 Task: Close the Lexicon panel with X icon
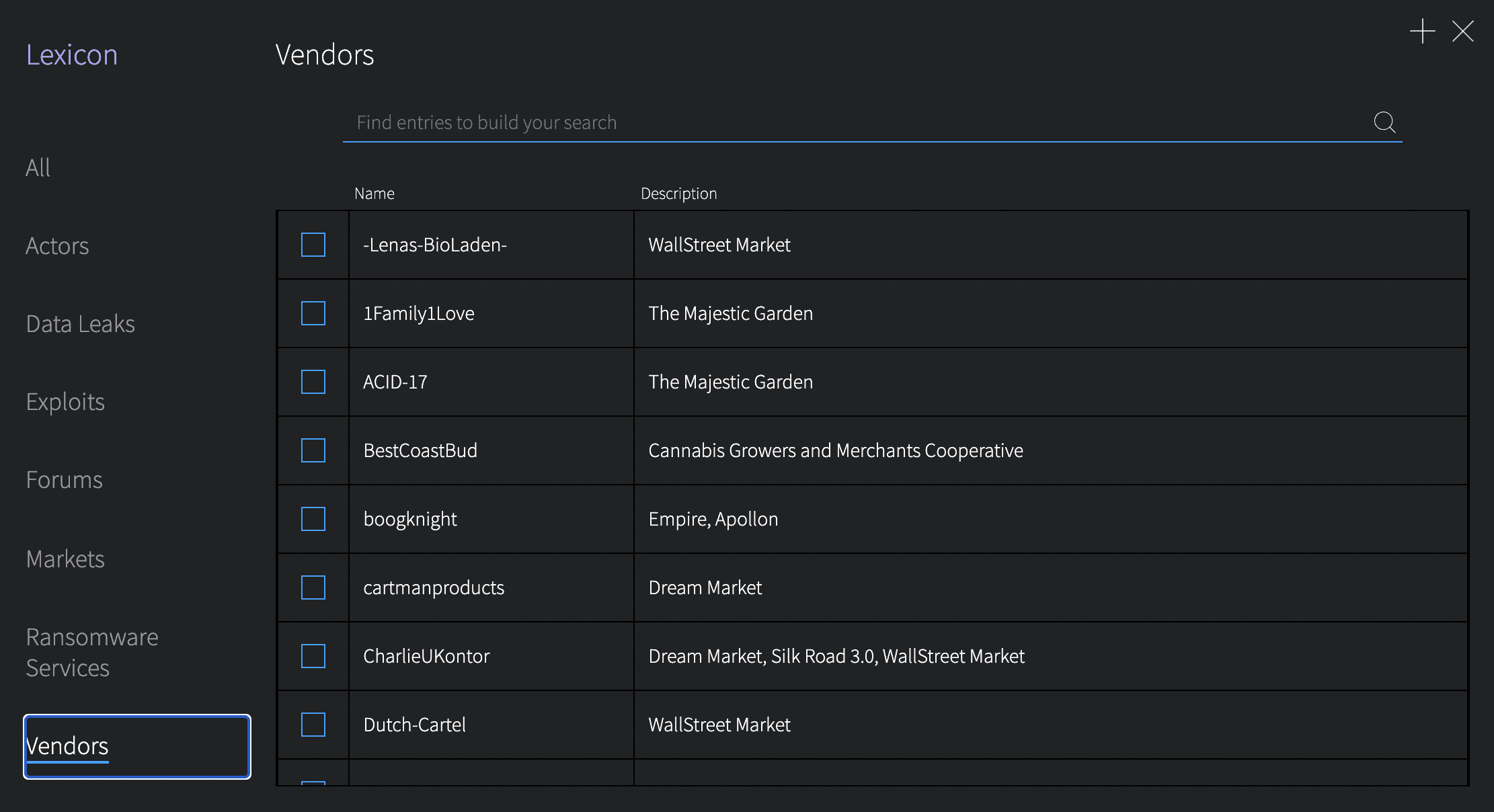pos(1462,32)
